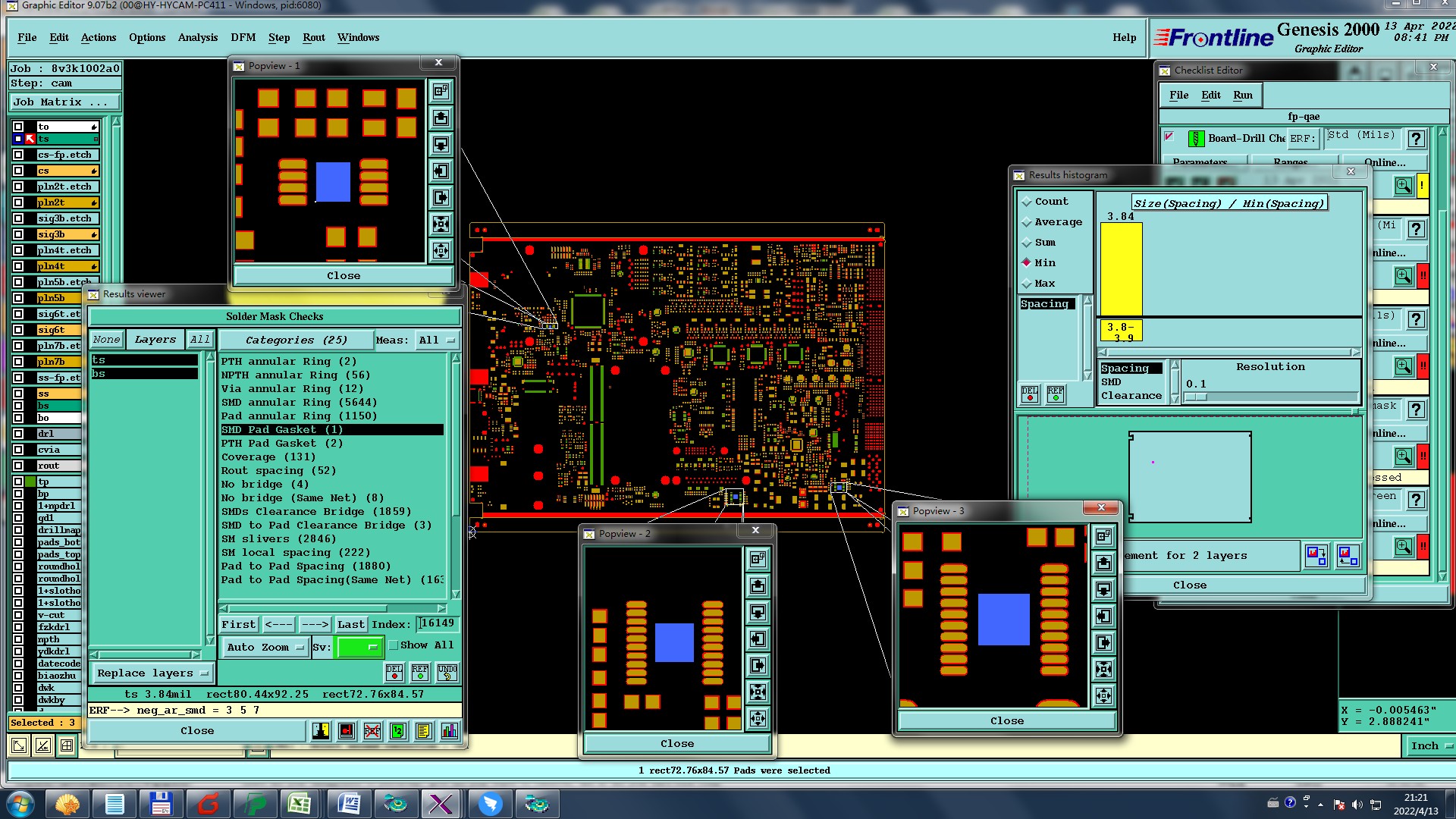This screenshot has width=1456, height=819.
Task: Click REF icon in Results histogram
Action: click(1055, 394)
